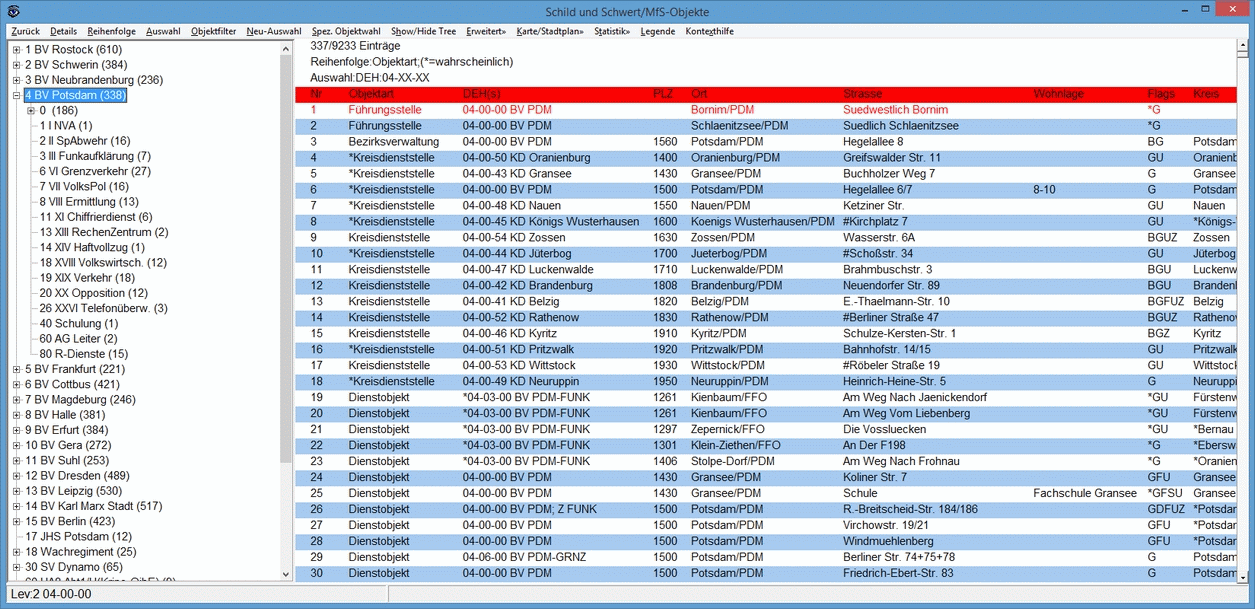
Task: Open the Legende menu item
Action: click(x=658, y=31)
